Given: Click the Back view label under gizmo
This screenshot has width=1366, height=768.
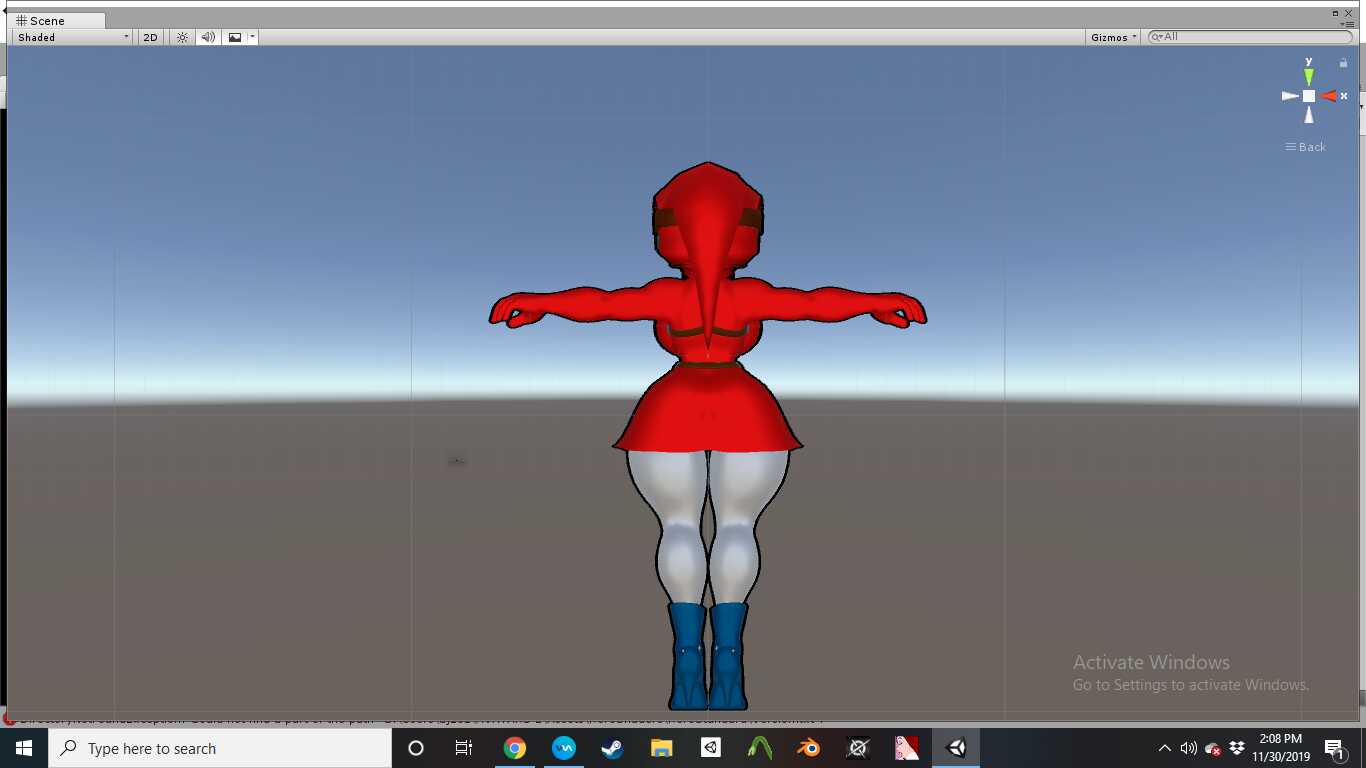Looking at the screenshot, I should point(1306,147).
